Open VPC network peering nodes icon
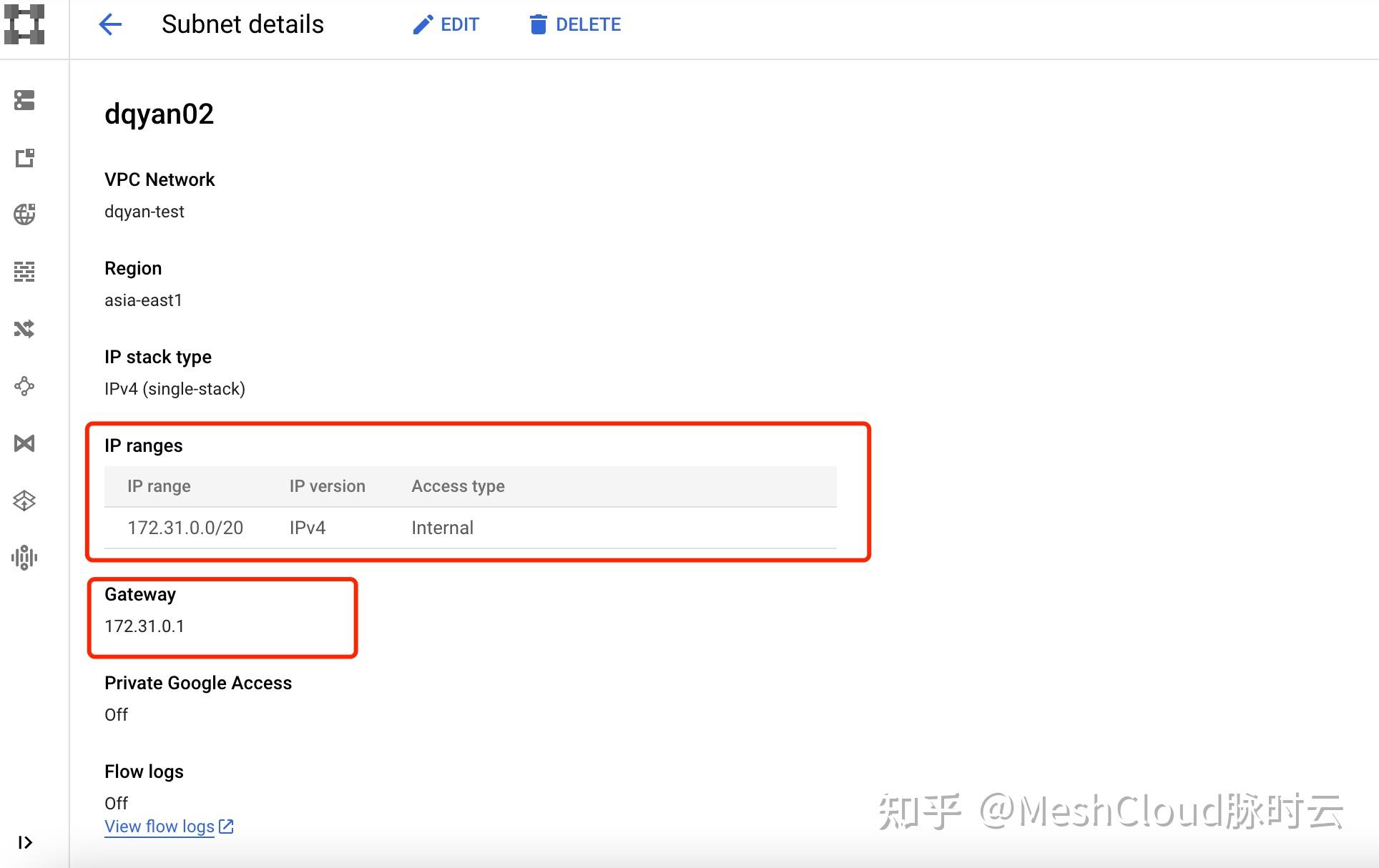This screenshot has width=1379, height=868. point(24,386)
